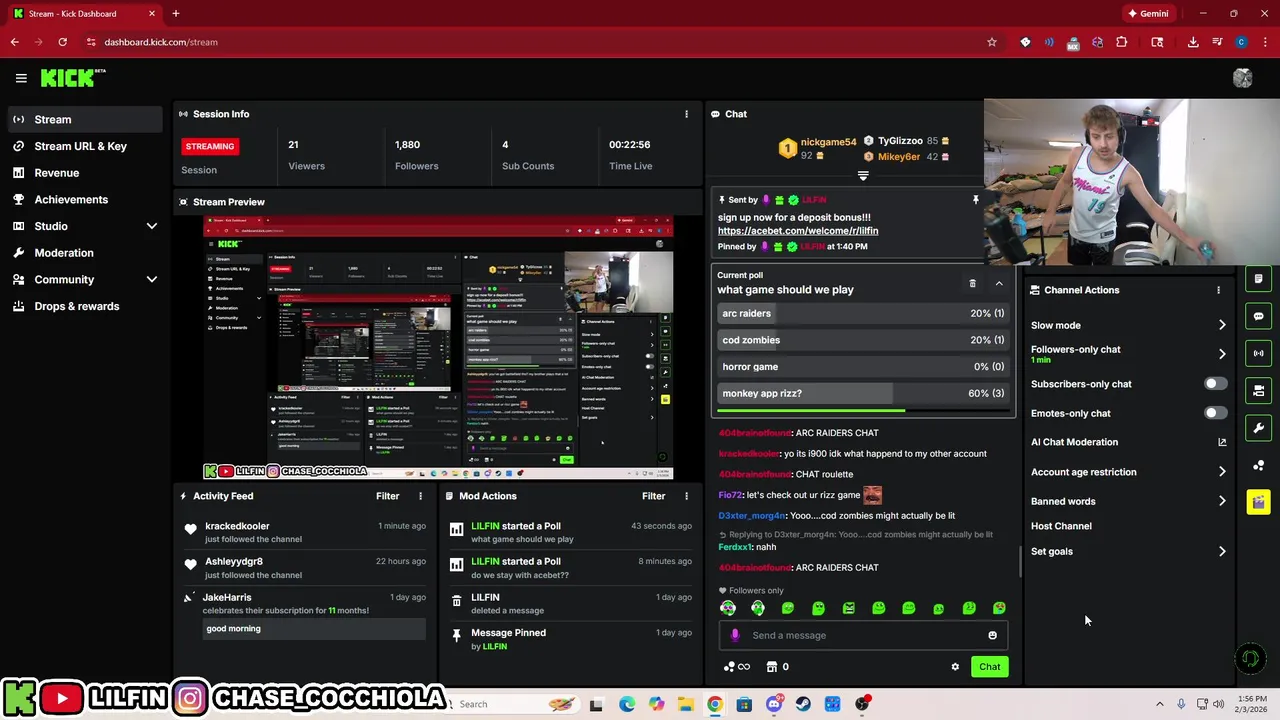Select the Message Pinned entry in Mod Actions
1280x720 pixels.
pos(569,639)
